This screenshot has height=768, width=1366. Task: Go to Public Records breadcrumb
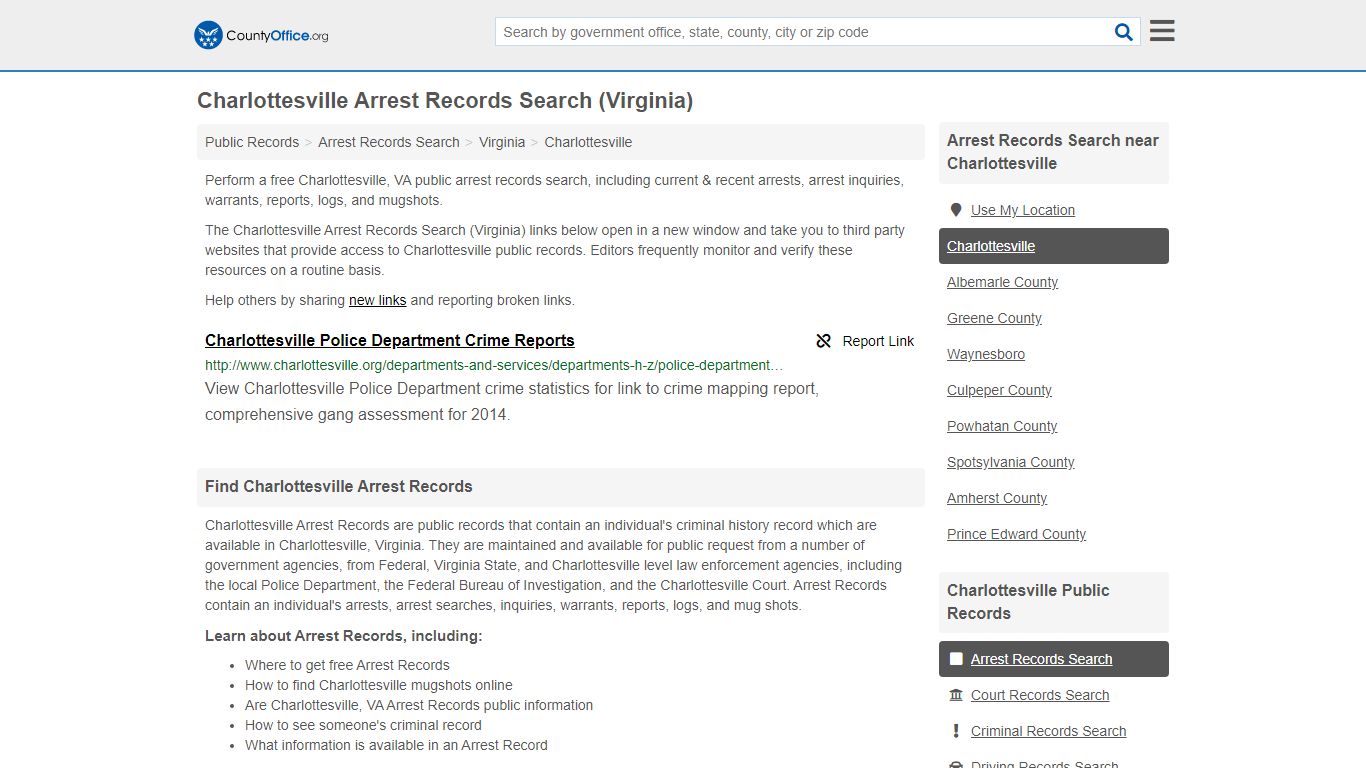point(252,142)
